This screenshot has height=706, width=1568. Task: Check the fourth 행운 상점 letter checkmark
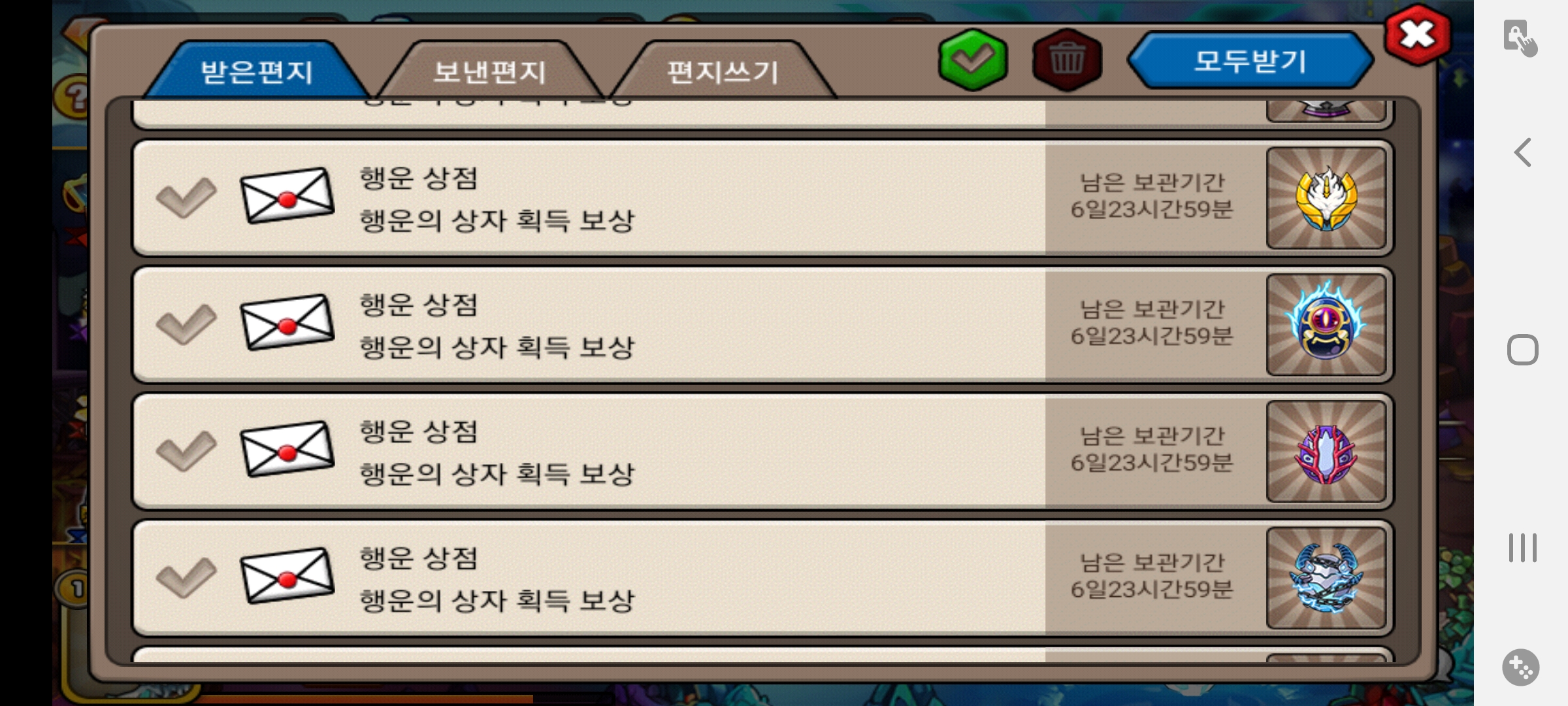pyautogui.click(x=186, y=577)
